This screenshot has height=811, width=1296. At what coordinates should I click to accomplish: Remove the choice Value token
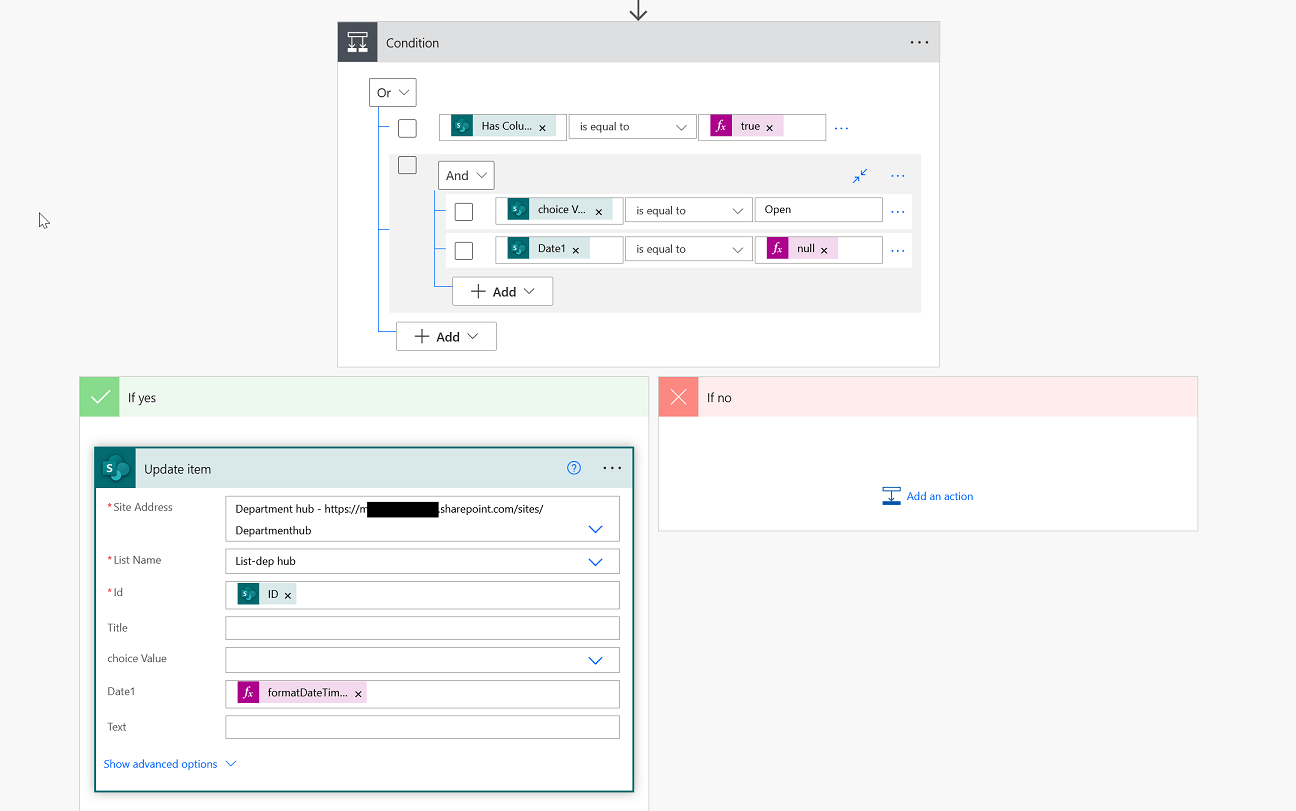coord(598,212)
